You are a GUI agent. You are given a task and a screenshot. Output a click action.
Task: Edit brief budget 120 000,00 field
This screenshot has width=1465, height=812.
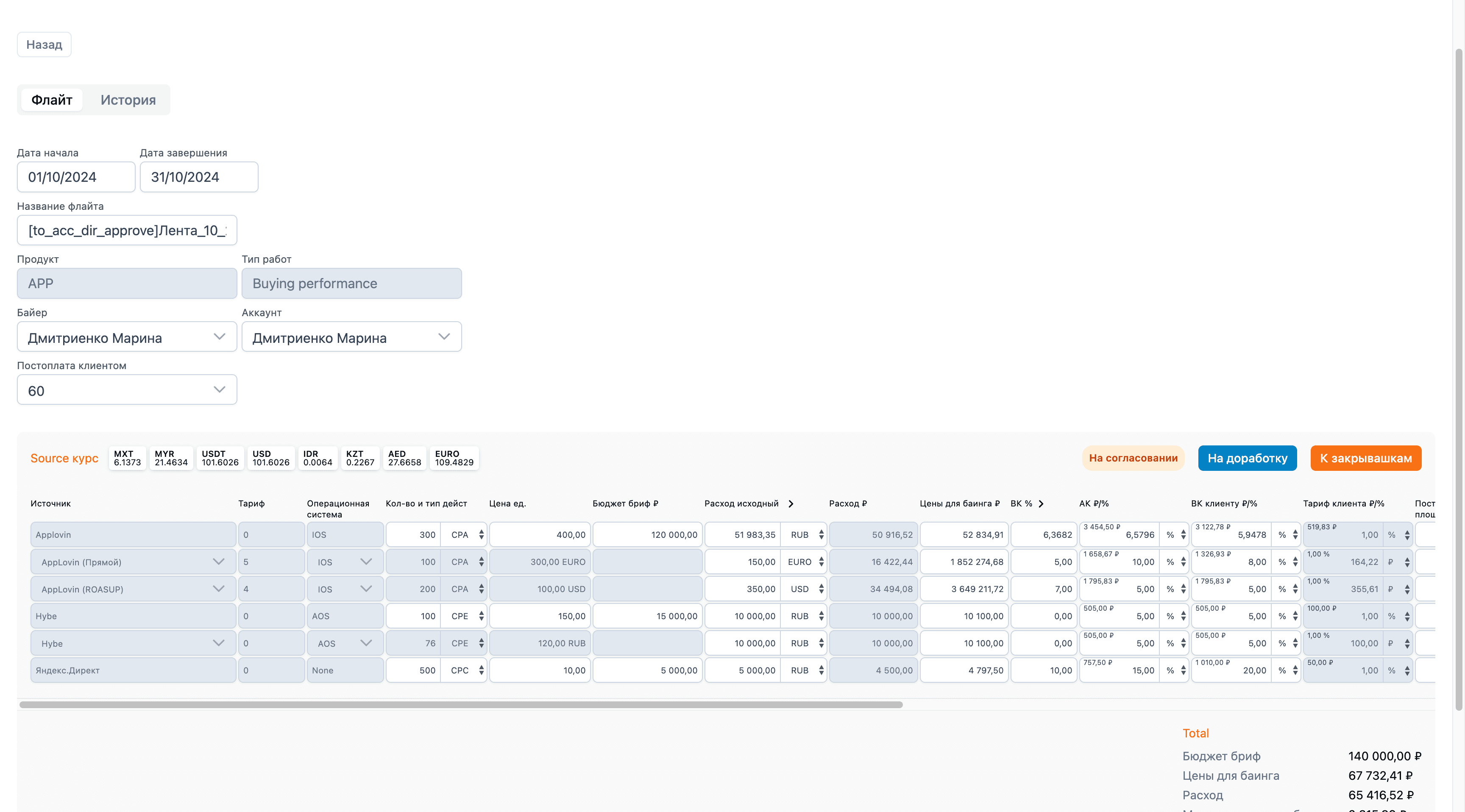tap(647, 534)
